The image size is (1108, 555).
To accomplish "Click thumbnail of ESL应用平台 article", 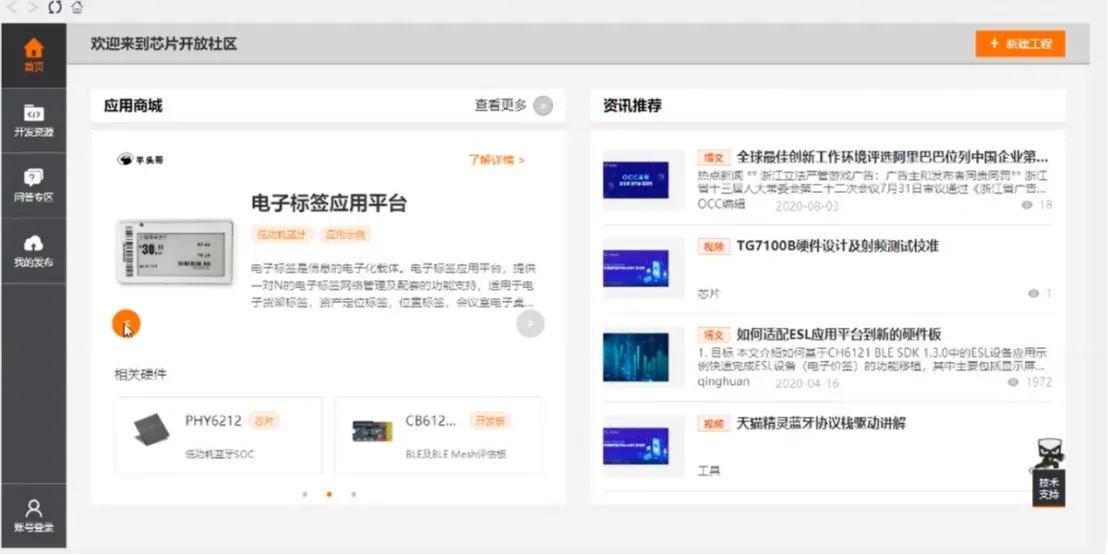I will point(636,357).
